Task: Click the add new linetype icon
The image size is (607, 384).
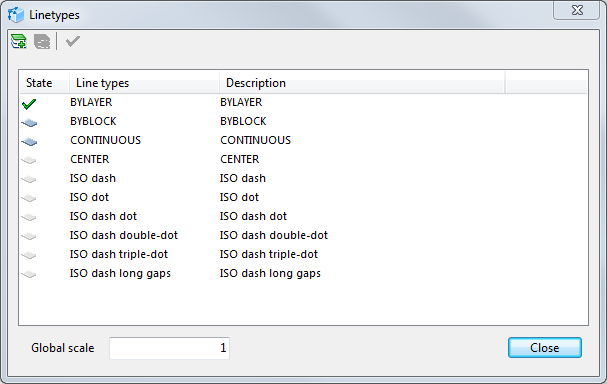Action: click(x=19, y=41)
